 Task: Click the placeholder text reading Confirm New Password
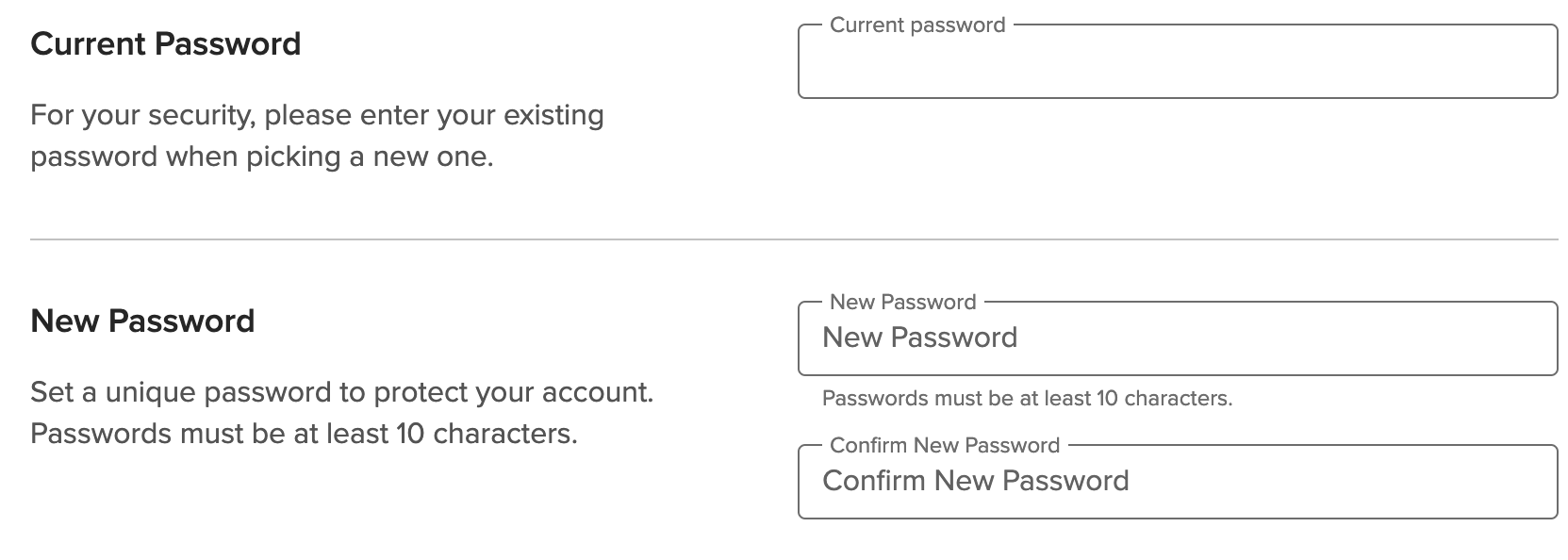[976, 481]
